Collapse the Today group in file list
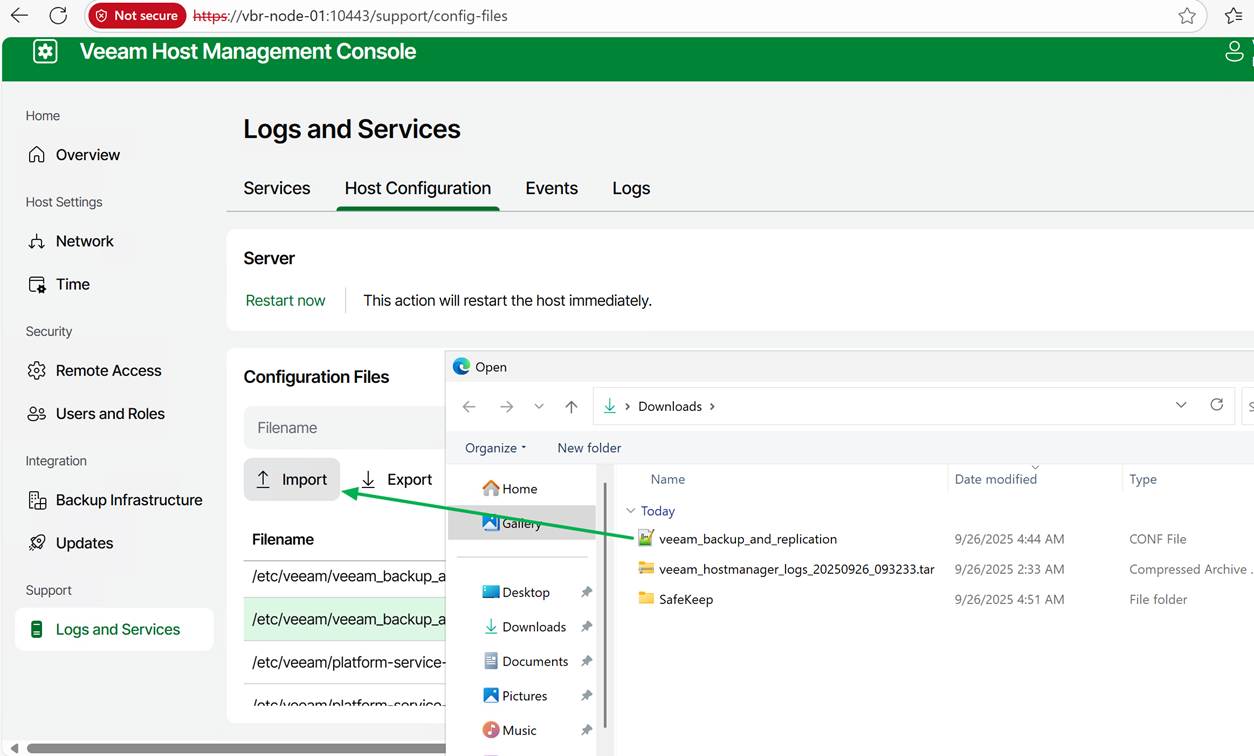 pyautogui.click(x=631, y=511)
